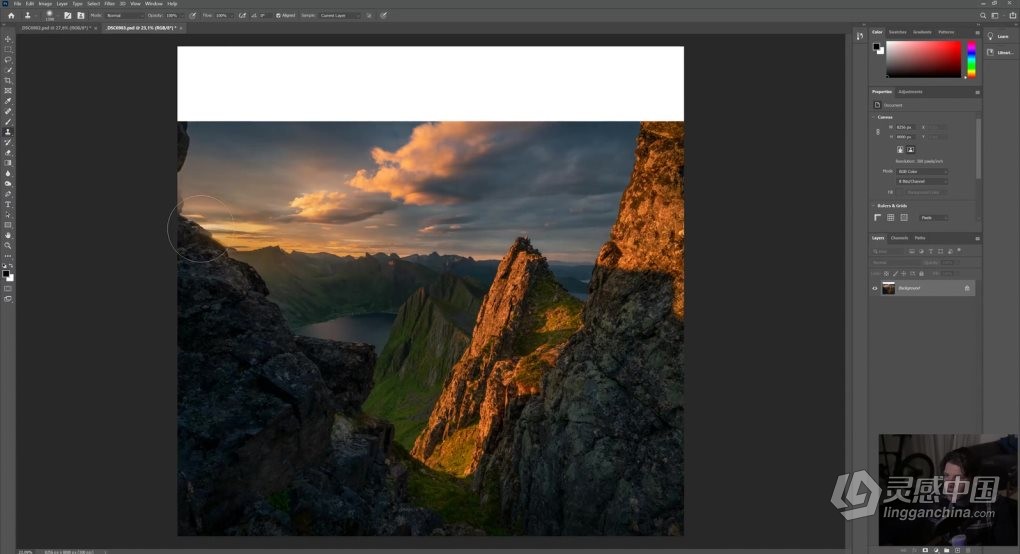Screen dimensions: 1020x554
Task: Set canvas orientation to portrait
Action: (x=900, y=150)
